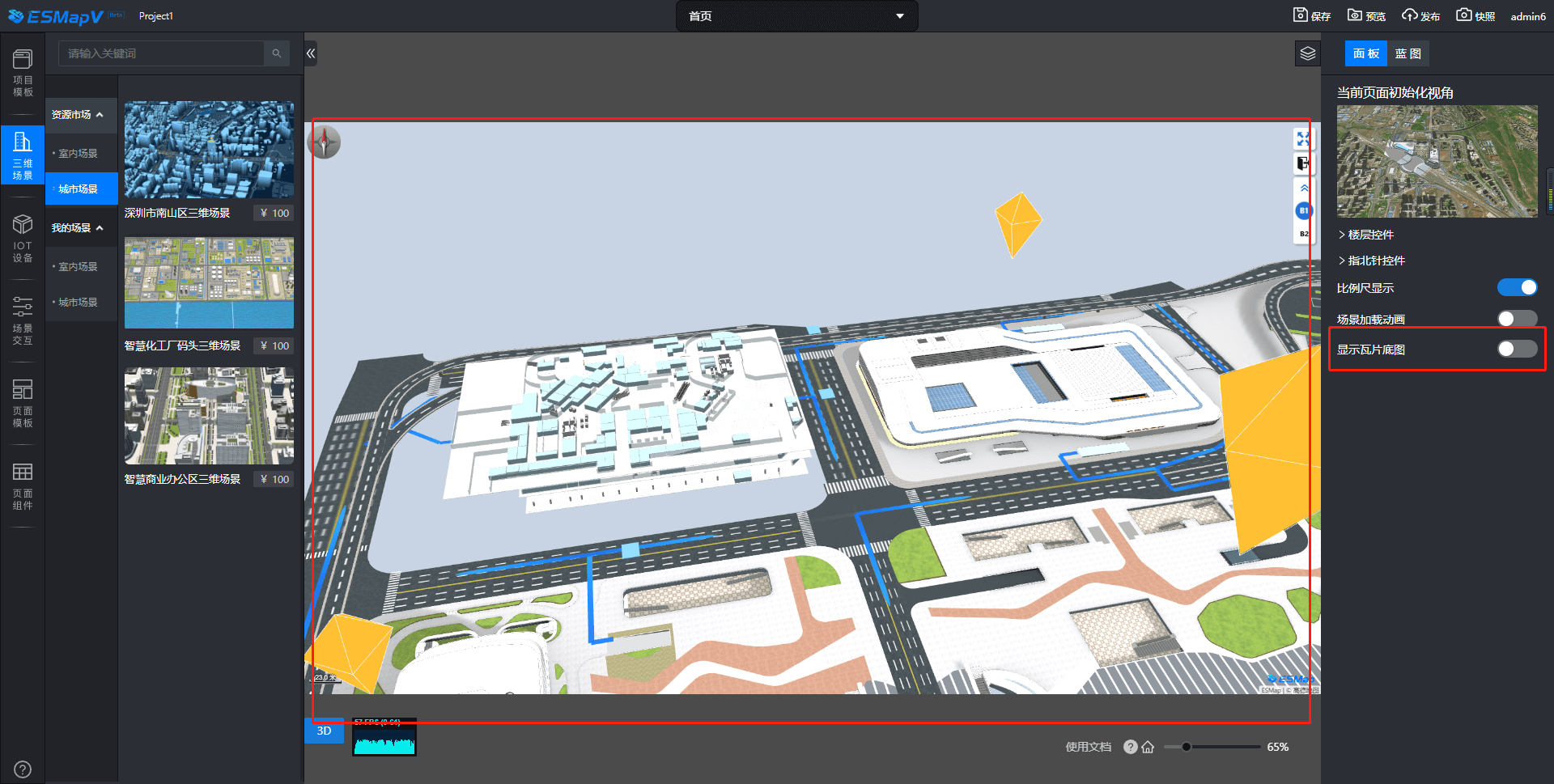Image resolution: width=1554 pixels, height=784 pixels.
Task: Select 室内场景 under 资源市场
Action: (78, 153)
